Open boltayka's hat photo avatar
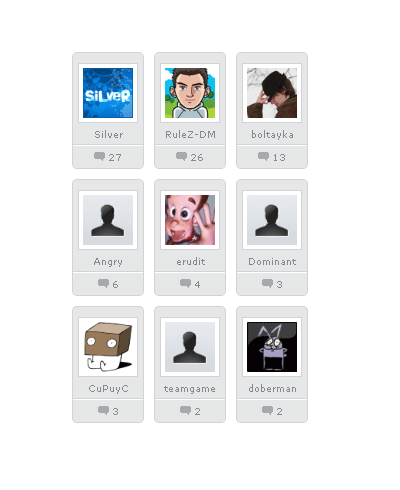 [x=272, y=93]
